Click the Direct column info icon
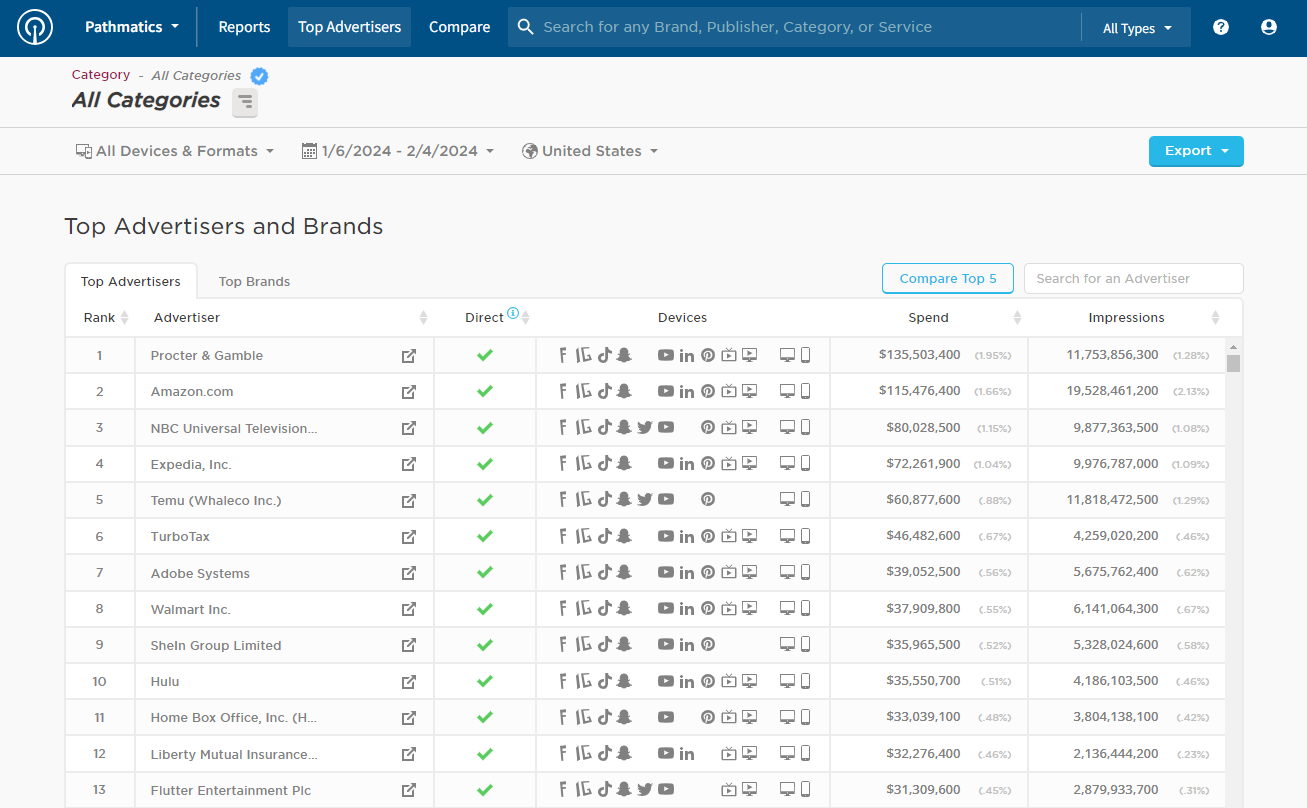 click(x=513, y=313)
